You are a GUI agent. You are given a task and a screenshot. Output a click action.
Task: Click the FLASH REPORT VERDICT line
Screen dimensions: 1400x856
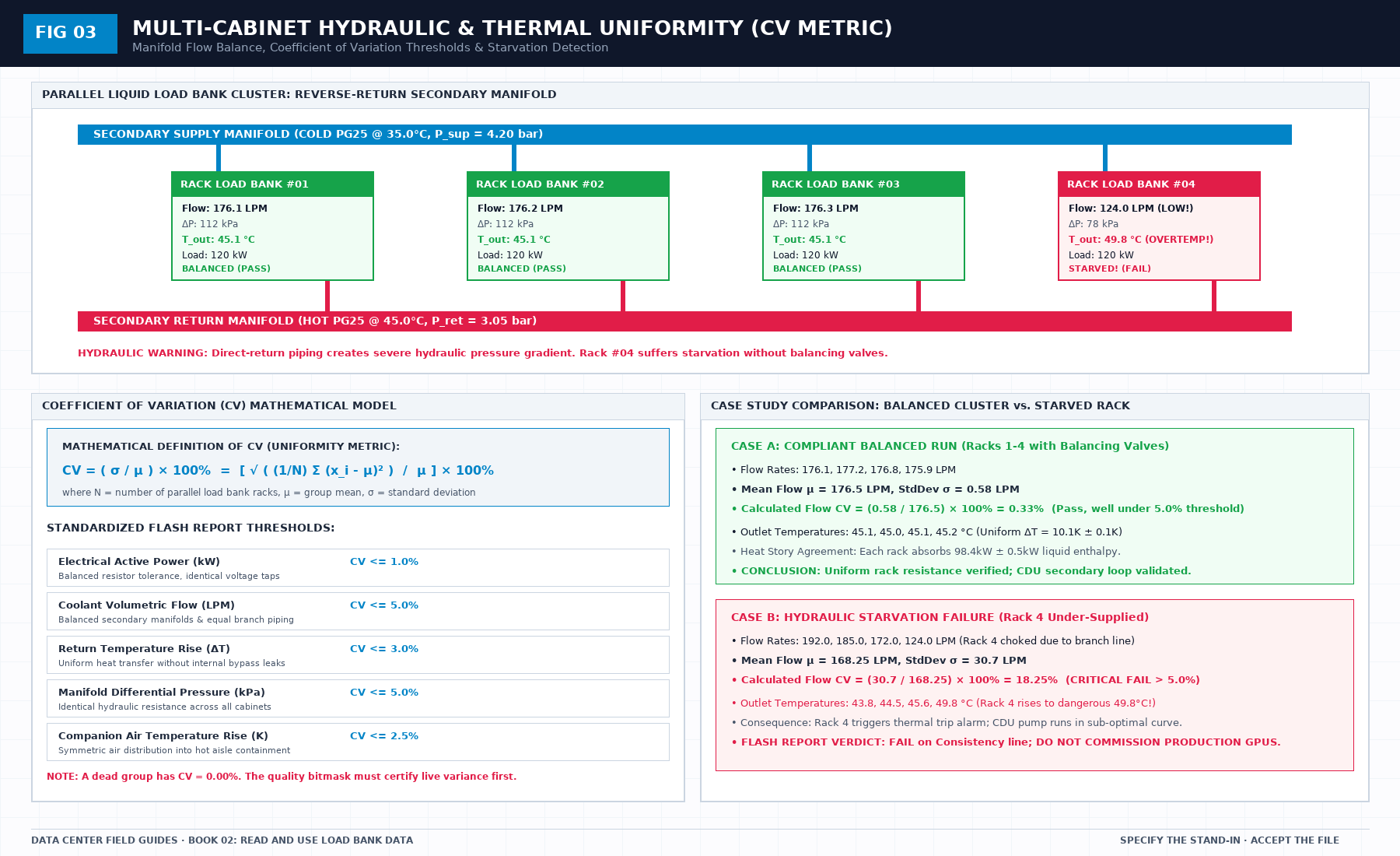[x=1006, y=742]
